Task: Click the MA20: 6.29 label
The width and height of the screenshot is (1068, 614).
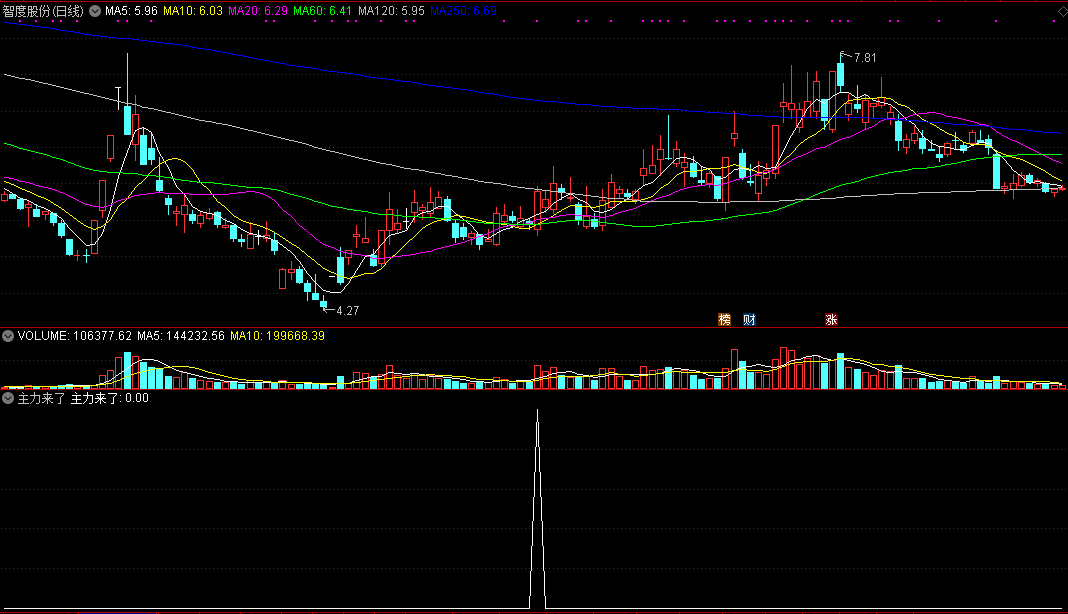Action: 257,11
